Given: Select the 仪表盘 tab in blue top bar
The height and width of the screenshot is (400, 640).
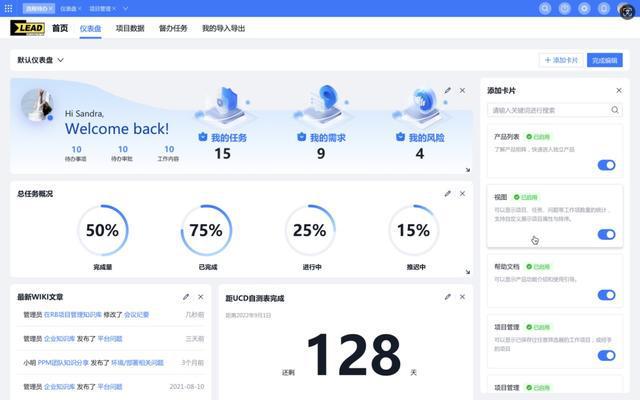Looking at the screenshot, I should tap(68, 9).
